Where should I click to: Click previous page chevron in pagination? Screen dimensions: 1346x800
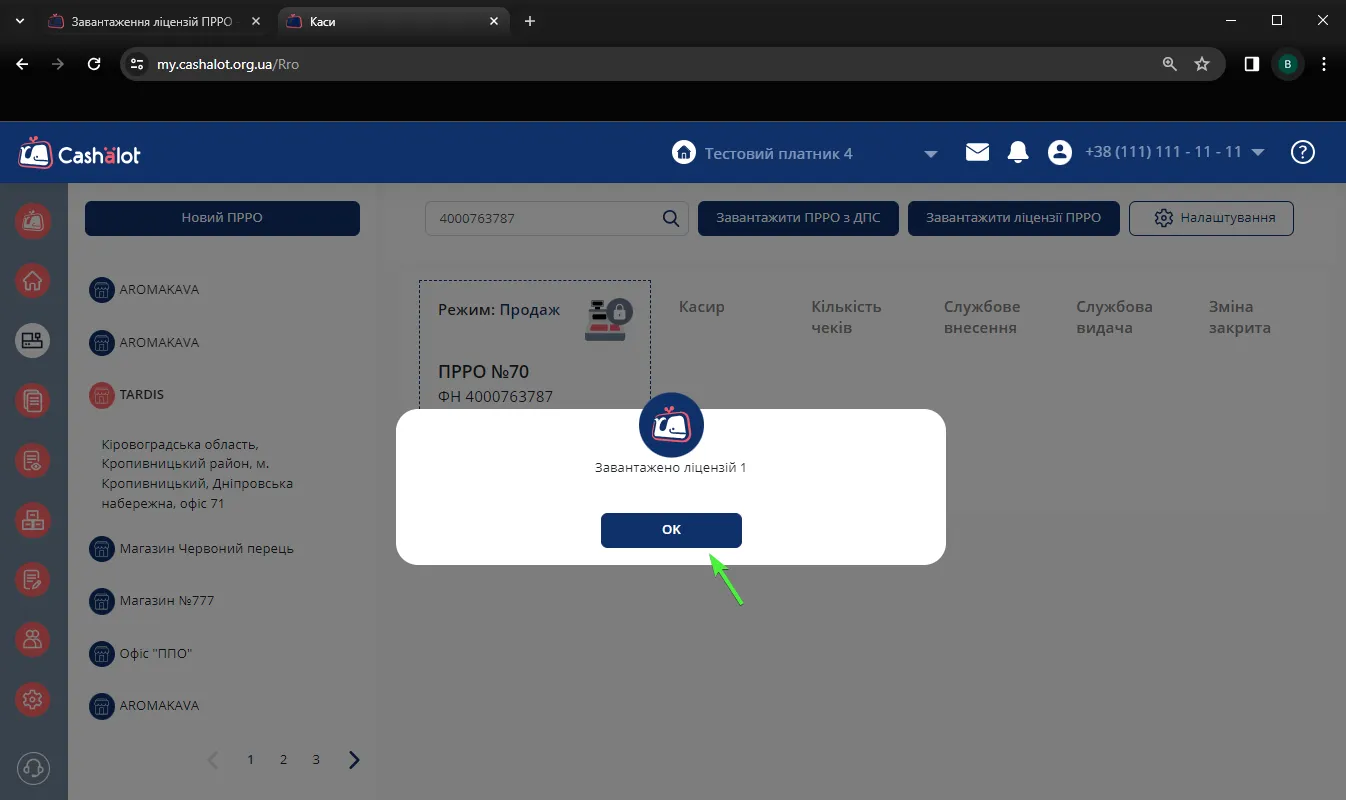tap(213, 760)
